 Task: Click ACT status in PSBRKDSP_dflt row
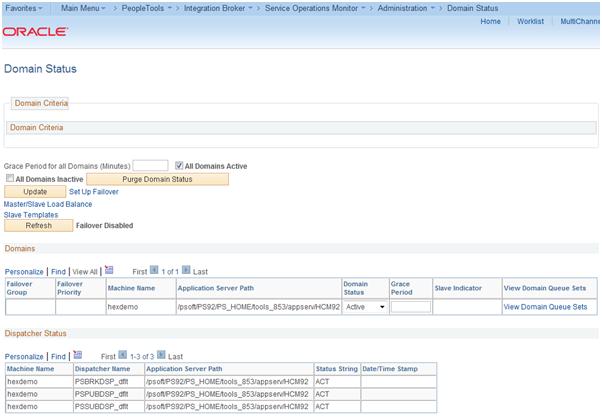(x=322, y=382)
